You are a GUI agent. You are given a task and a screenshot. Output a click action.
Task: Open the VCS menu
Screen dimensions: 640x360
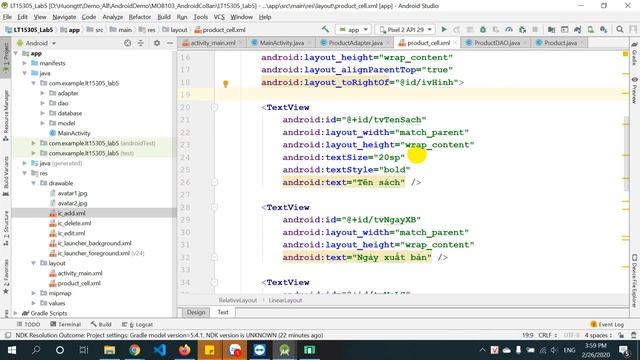(x=219, y=17)
